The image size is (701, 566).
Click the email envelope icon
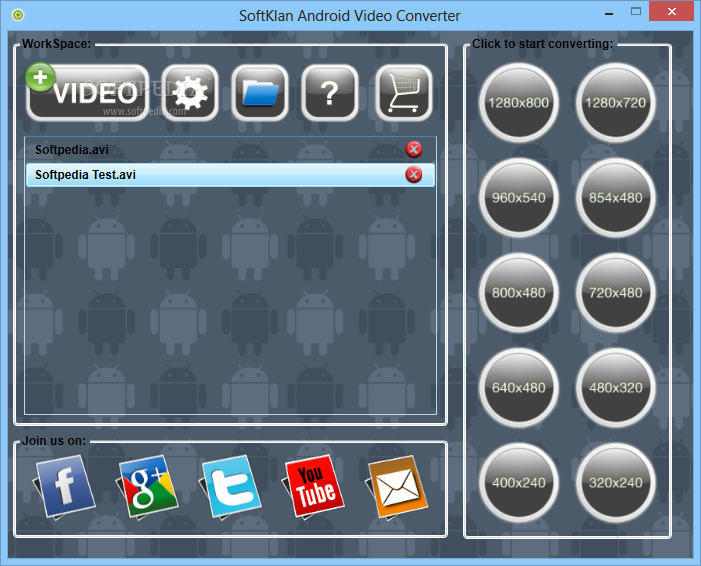point(397,487)
